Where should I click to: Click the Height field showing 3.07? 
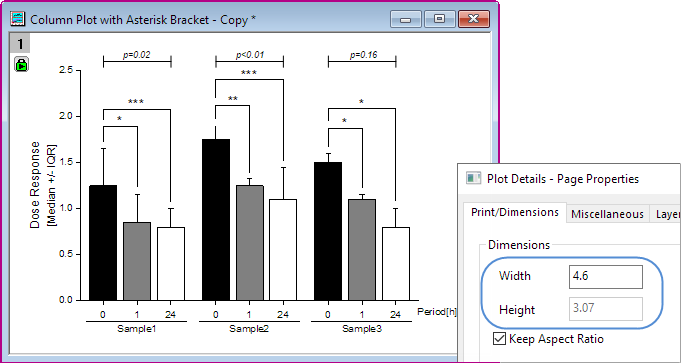click(x=605, y=309)
